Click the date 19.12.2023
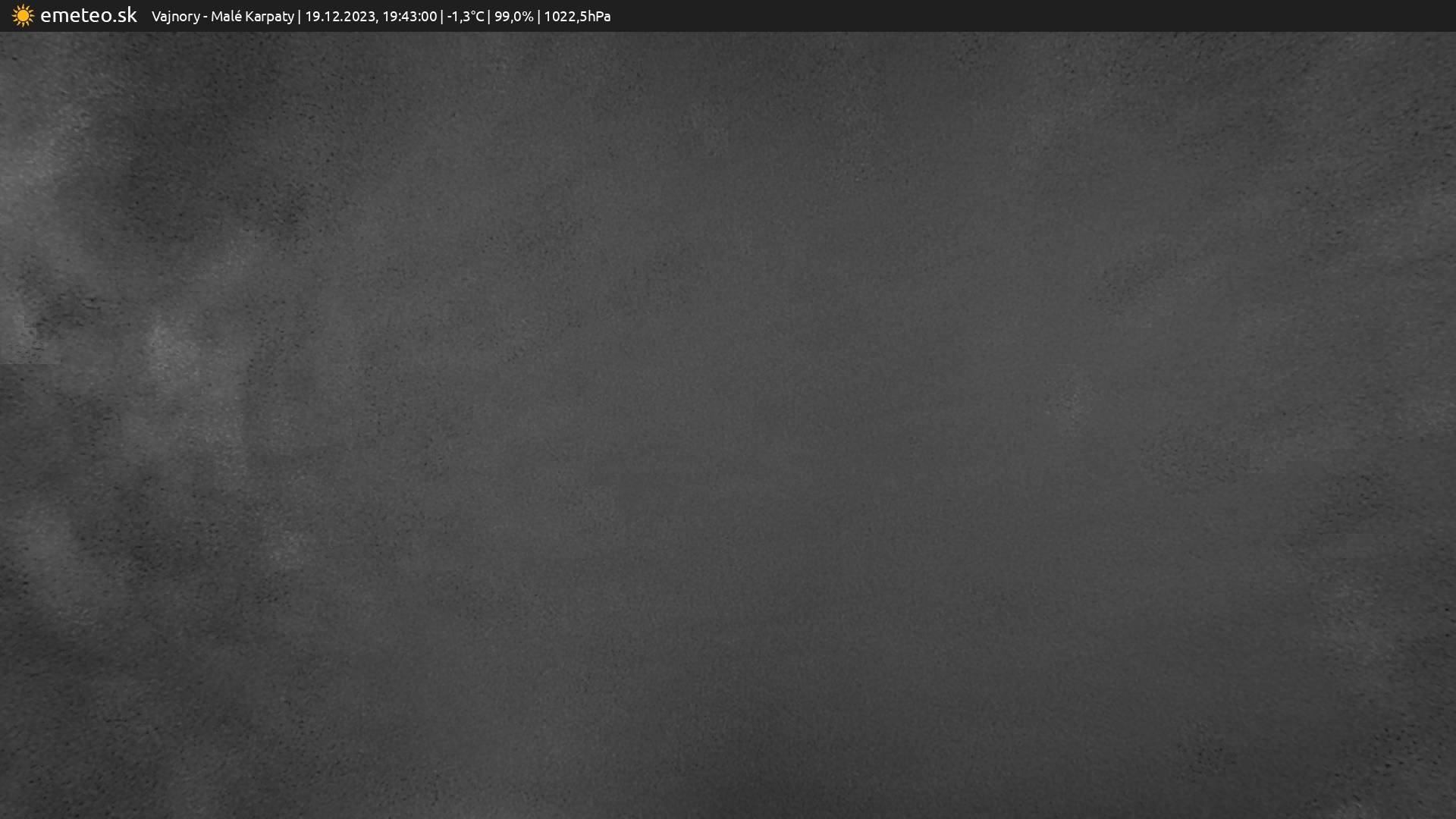The width and height of the screenshot is (1456, 819). pyautogui.click(x=340, y=17)
